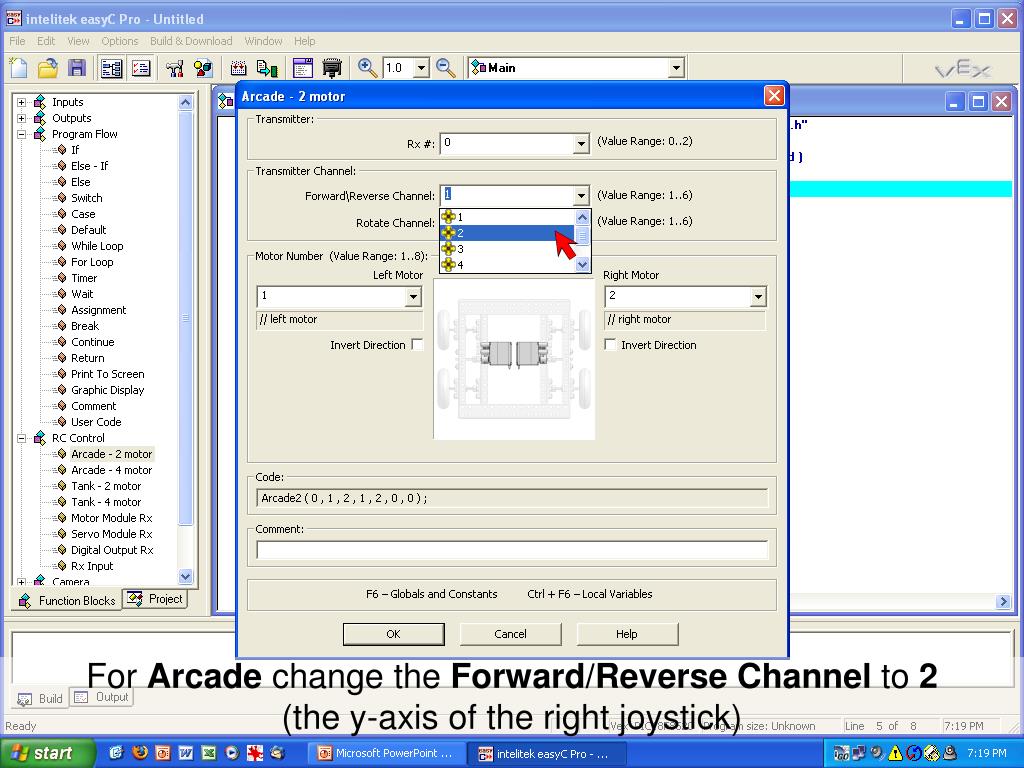1024x768 pixels.
Task: Click the Outputs block category icon
Action: tap(40, 118)
